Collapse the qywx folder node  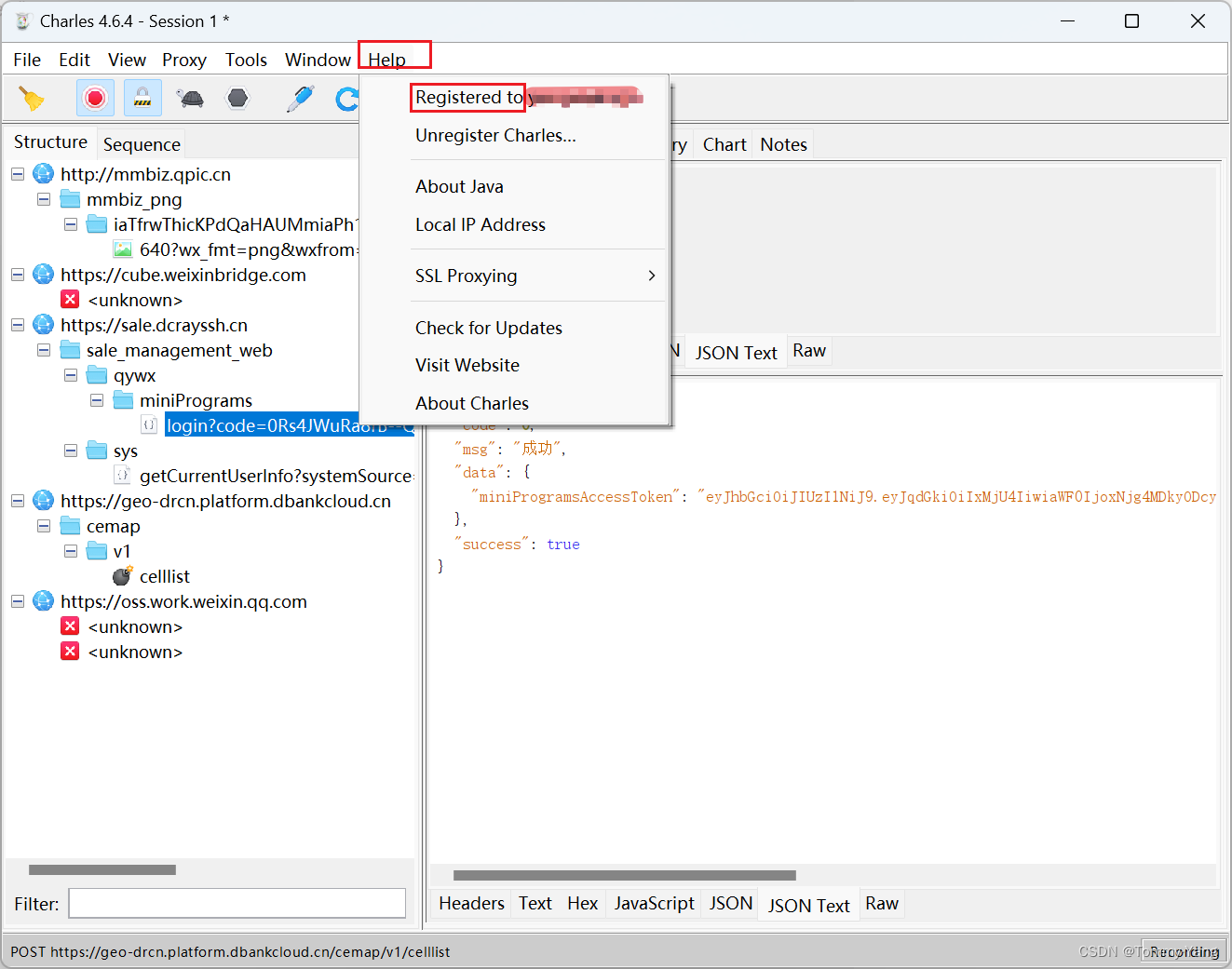(x=71, y=375)
